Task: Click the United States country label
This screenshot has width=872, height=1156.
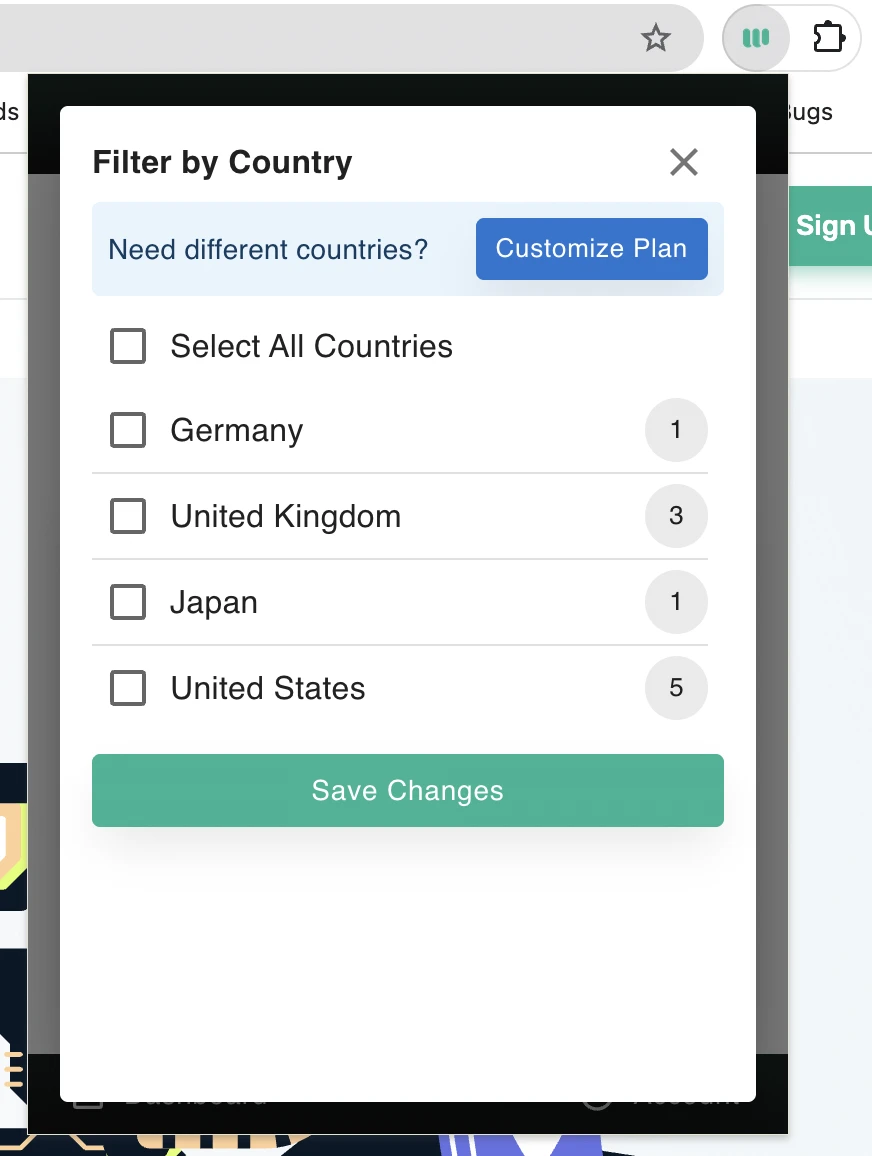Action: (268, 689)
